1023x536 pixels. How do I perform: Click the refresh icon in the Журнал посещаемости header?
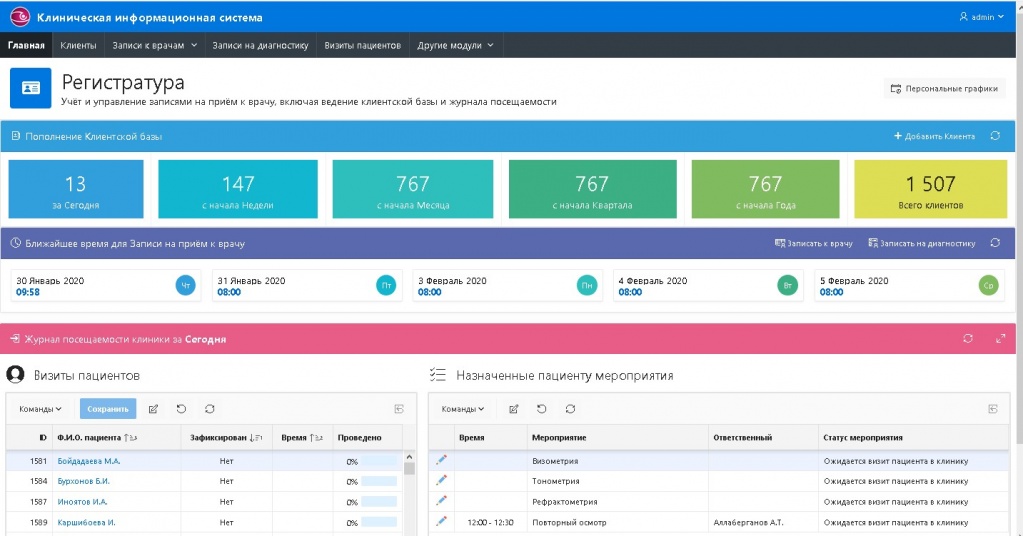968,339
